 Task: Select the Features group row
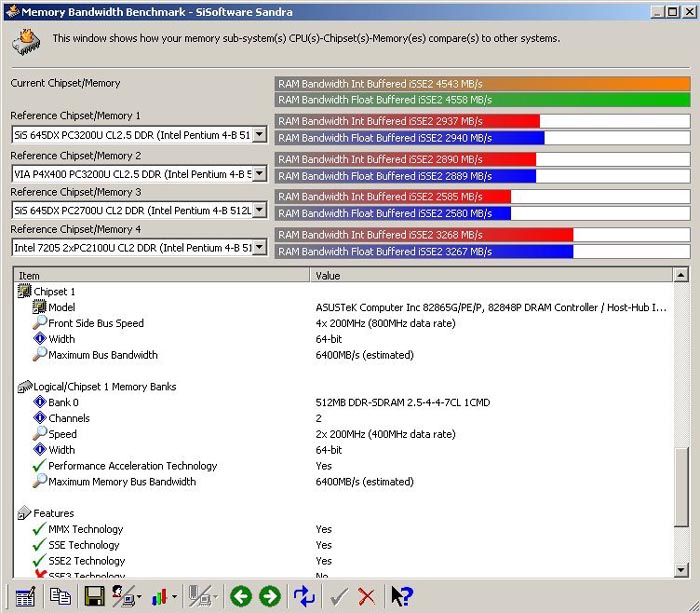pos(344,513)
